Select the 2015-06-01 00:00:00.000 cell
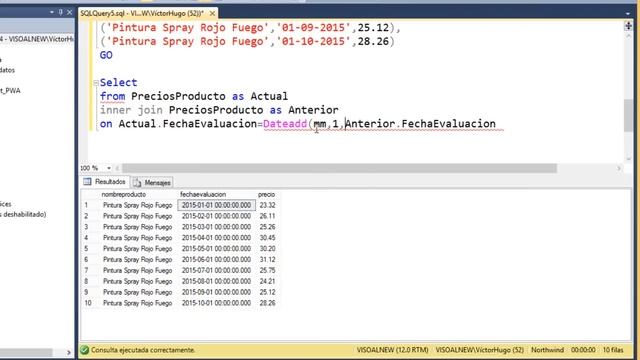This screenshot has width=640, height=360. [x=216, y=260]
